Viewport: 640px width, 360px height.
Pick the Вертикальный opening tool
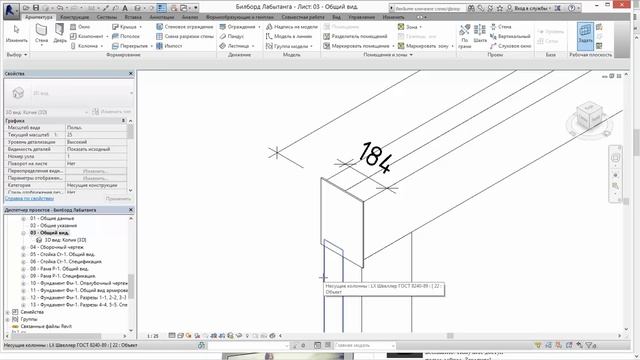click(510, 36)
